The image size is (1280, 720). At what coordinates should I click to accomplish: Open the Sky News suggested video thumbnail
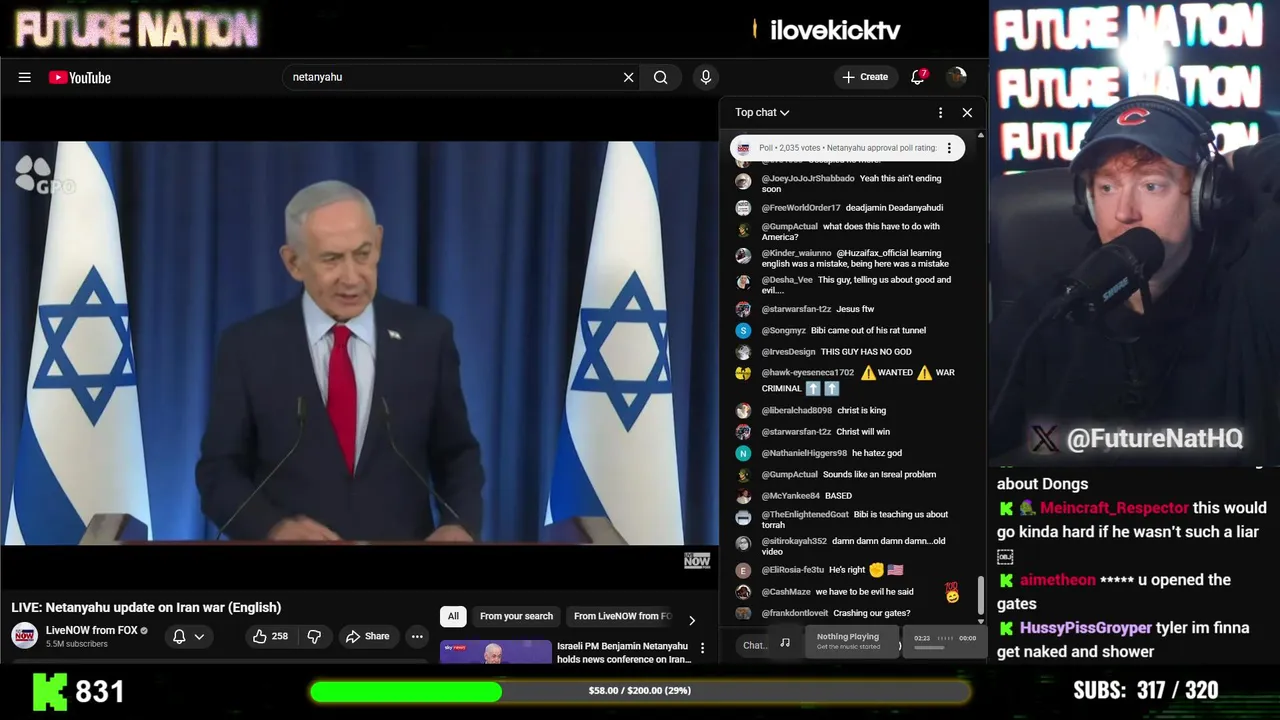point(496,652)
